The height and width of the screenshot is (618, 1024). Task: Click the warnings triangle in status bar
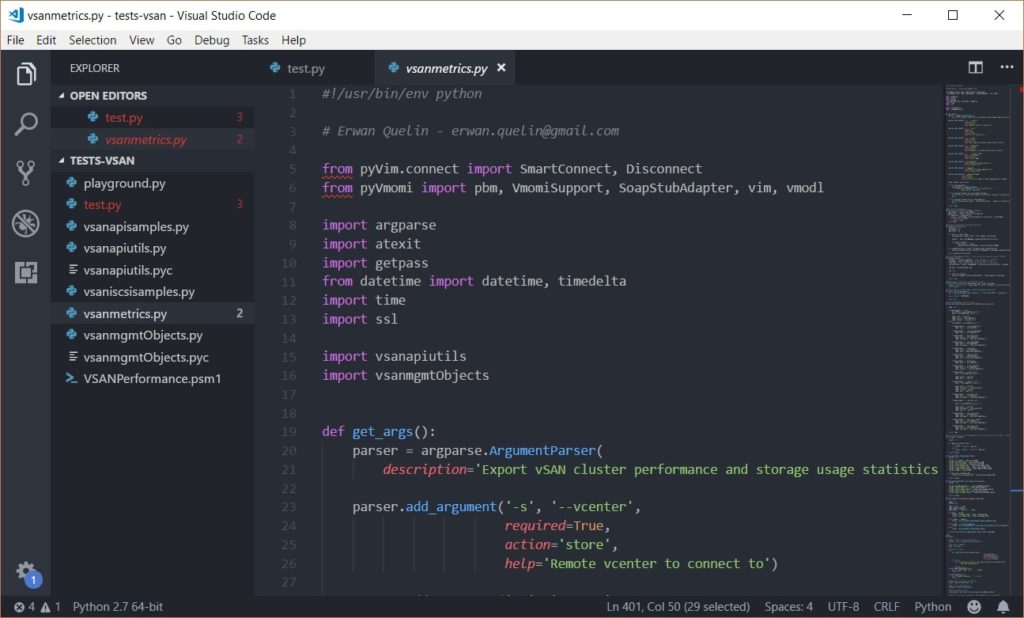click(50, 607)
